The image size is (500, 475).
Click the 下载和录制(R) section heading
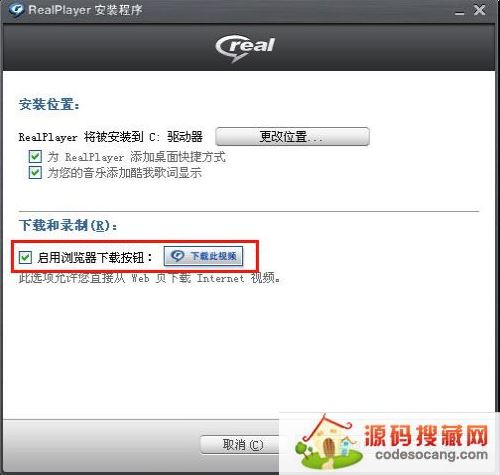click(x=68, y=226)
